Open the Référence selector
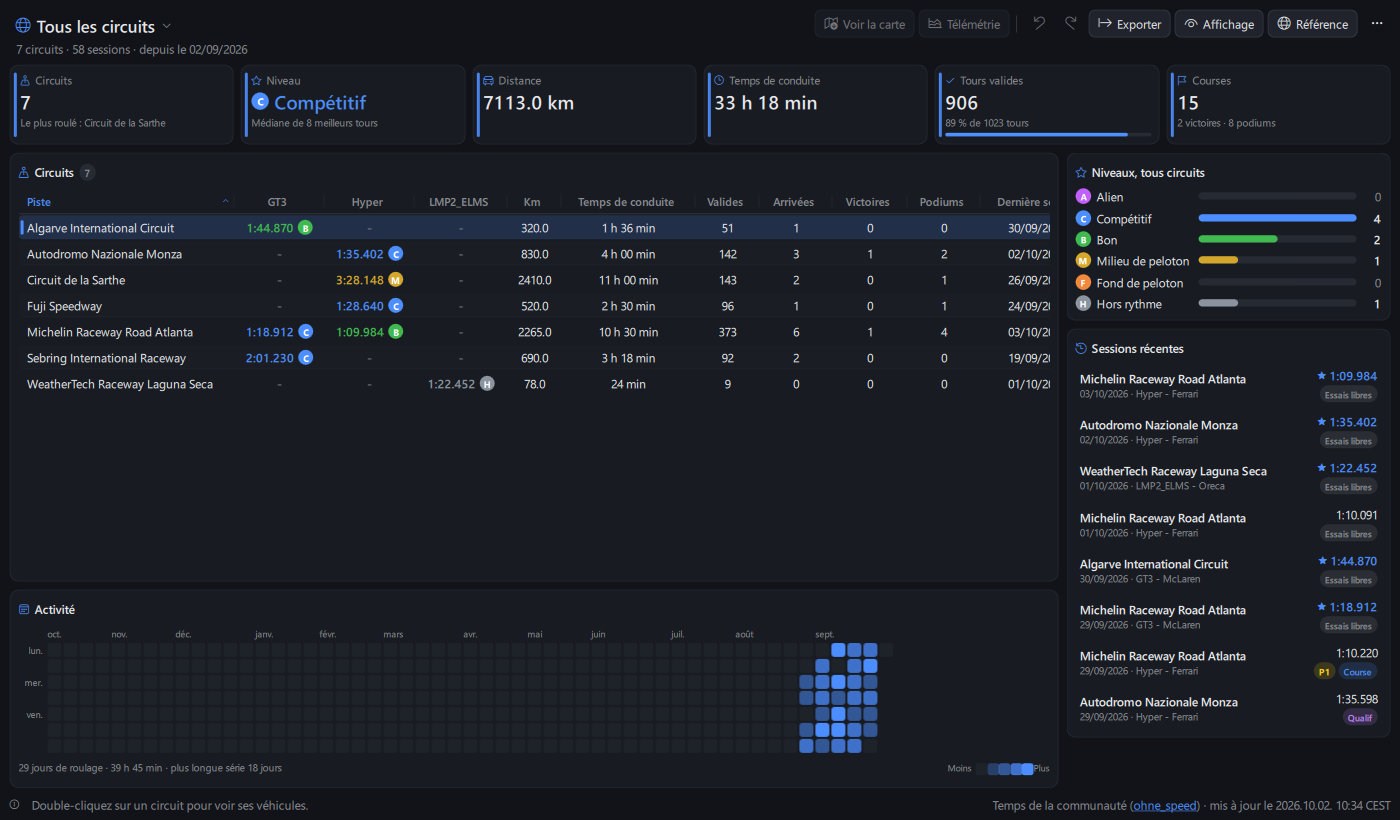The width and height of the screenshot is (1400, 820). pos(1312,24)
